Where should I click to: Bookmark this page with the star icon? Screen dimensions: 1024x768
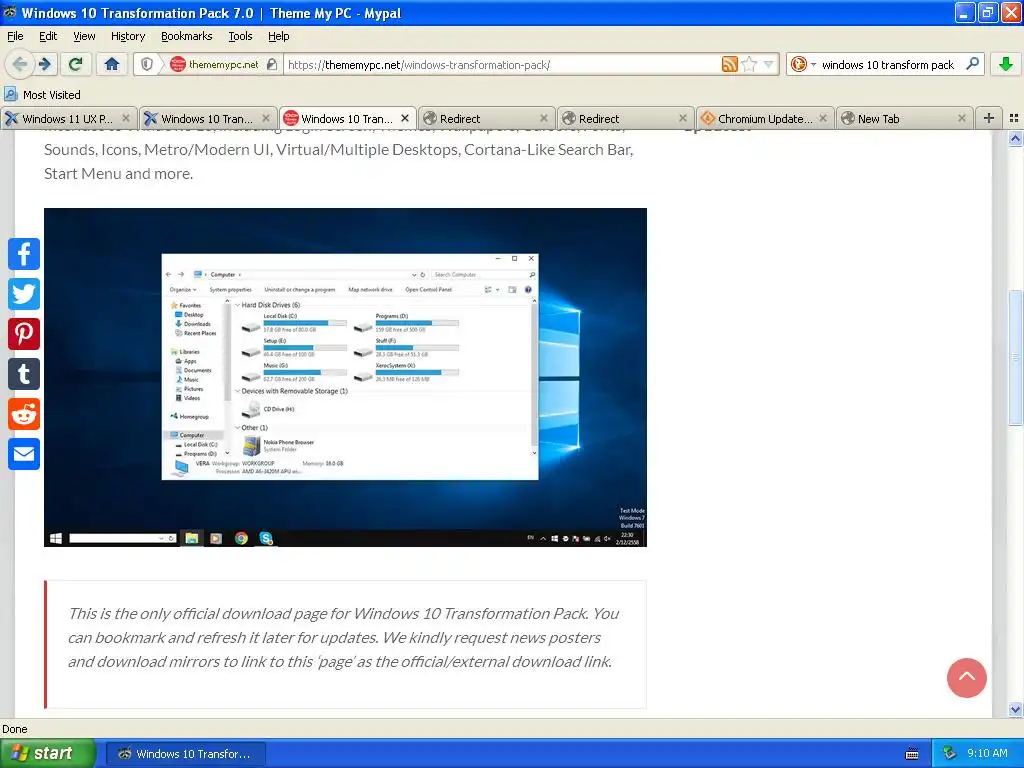[x=750, y=64]
